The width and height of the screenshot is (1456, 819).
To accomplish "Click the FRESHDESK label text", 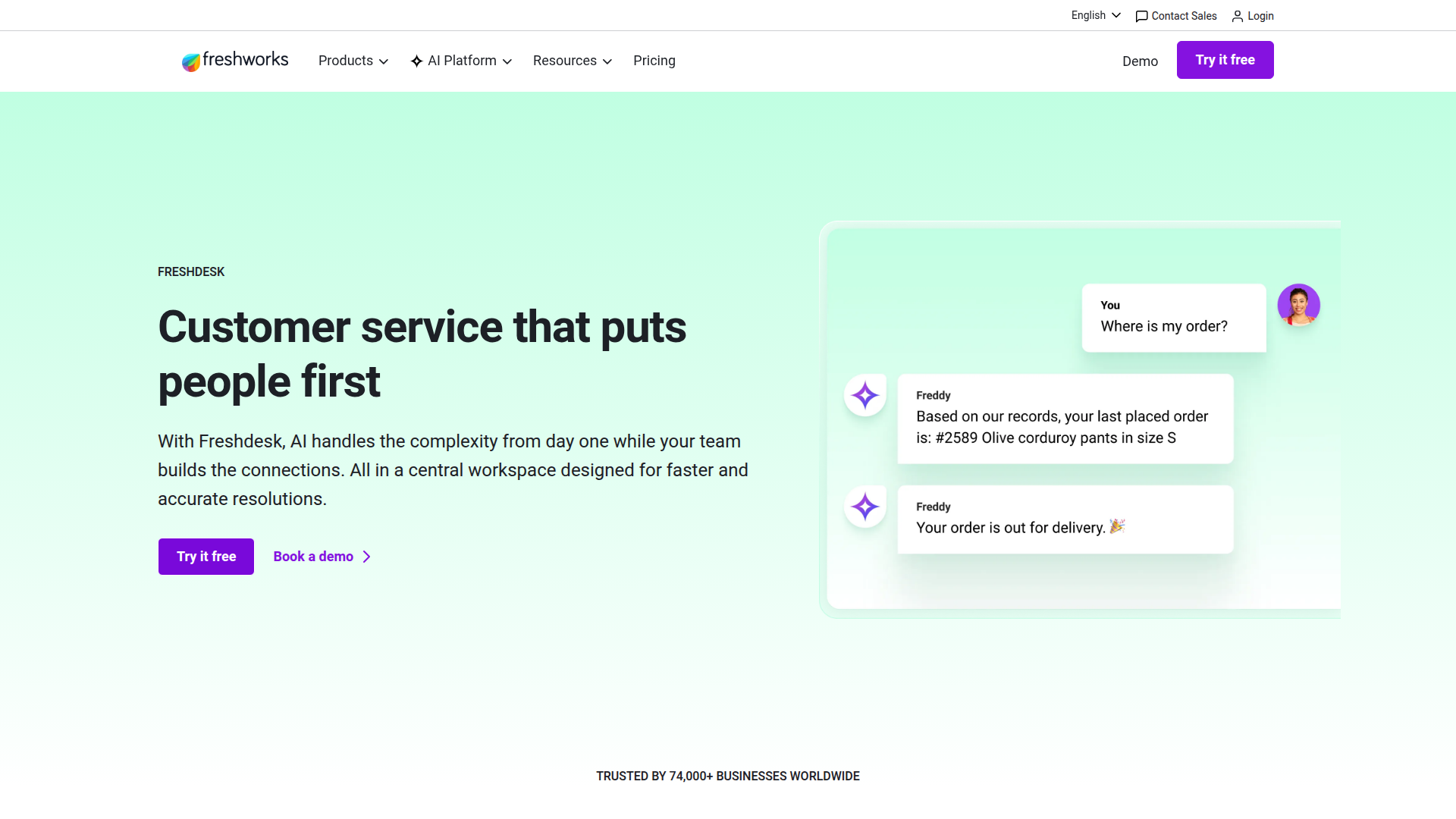I will point(191,272).
